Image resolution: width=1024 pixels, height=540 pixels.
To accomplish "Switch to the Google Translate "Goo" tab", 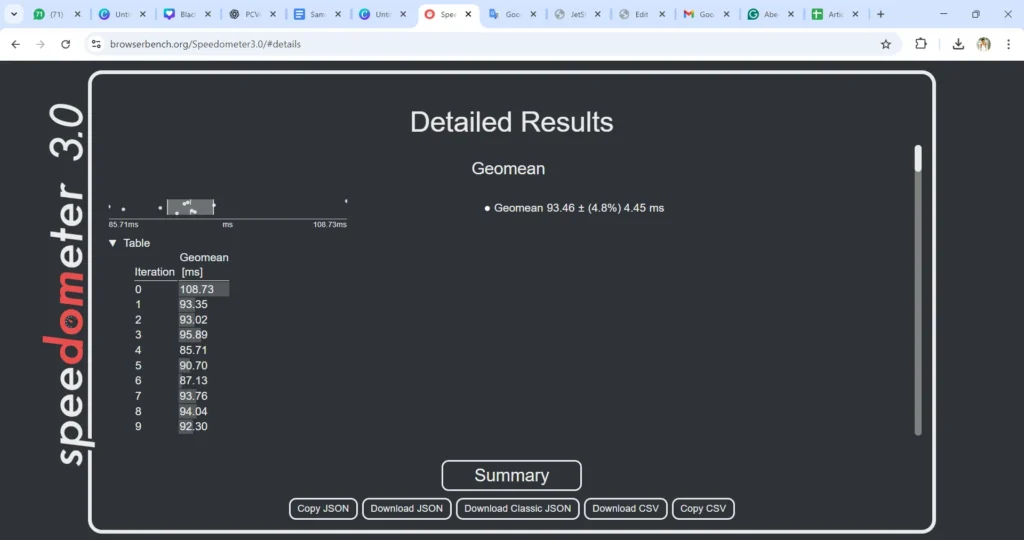I will [513, 14].
